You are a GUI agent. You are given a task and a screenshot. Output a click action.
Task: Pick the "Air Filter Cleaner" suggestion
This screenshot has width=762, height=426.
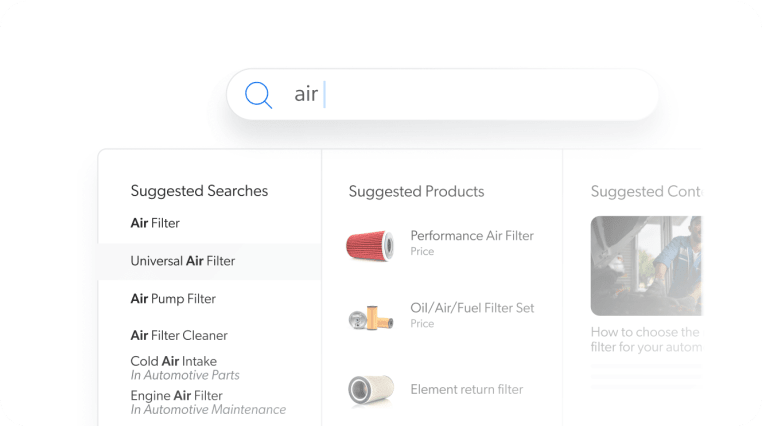[x=179, y=335]
